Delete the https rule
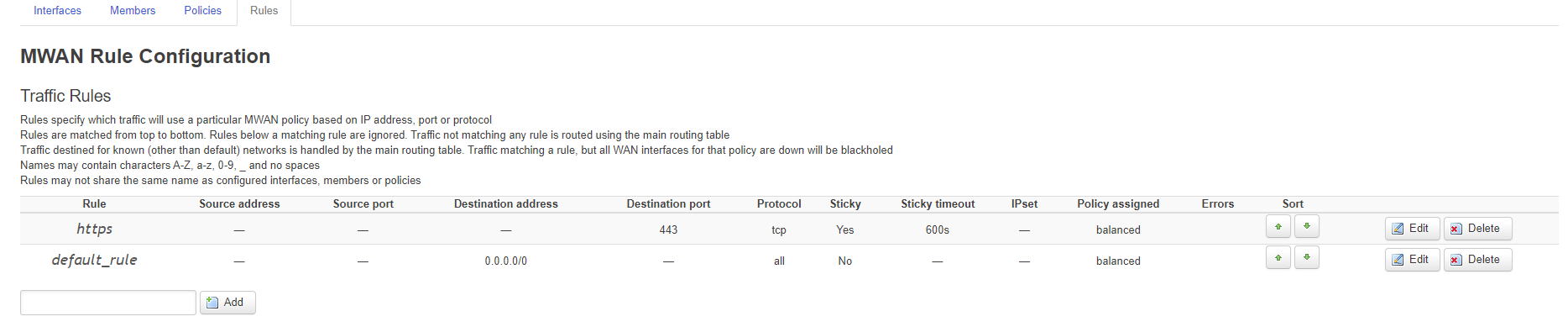Viewport: 1568px width, 327px height. (1477, 229)
